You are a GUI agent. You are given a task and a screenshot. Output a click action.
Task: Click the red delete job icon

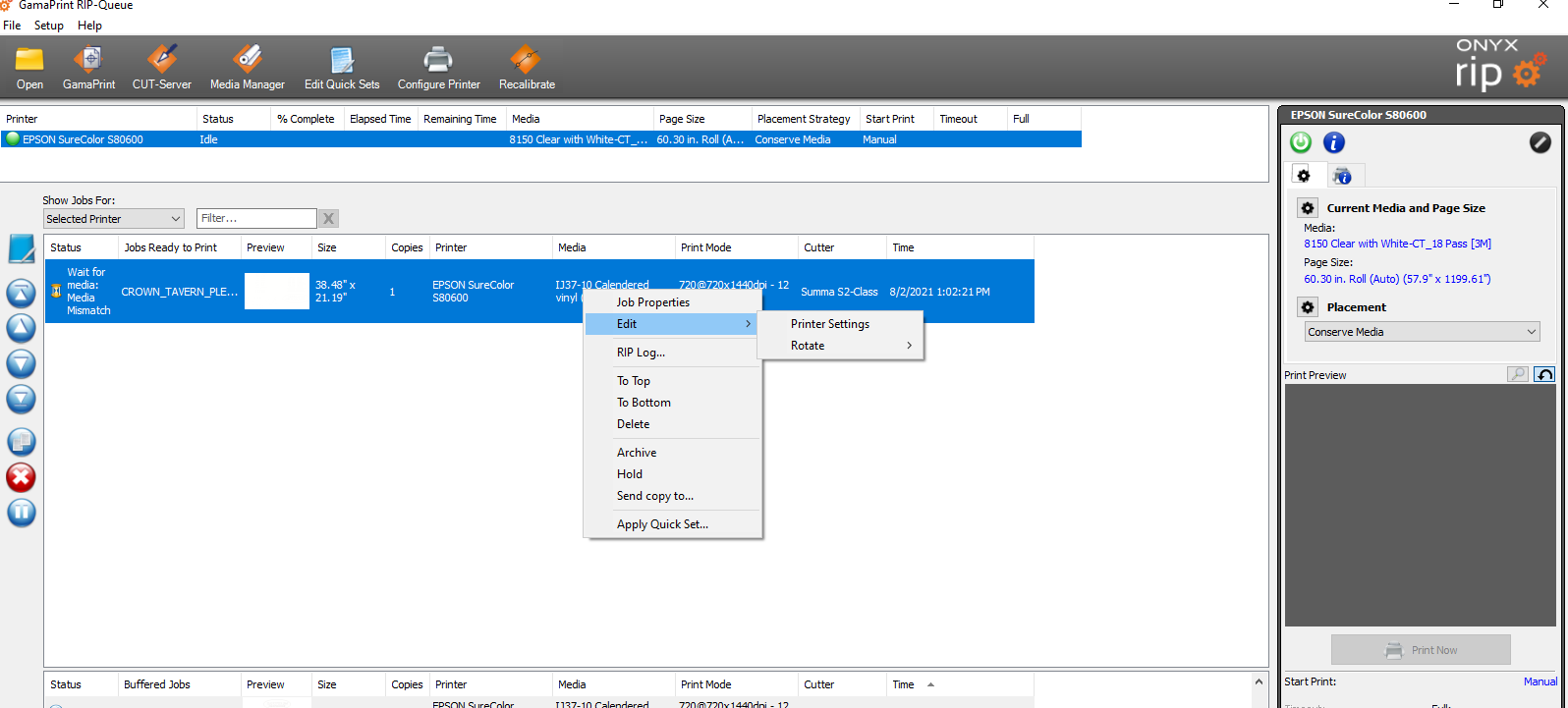(x=22, y=477)
